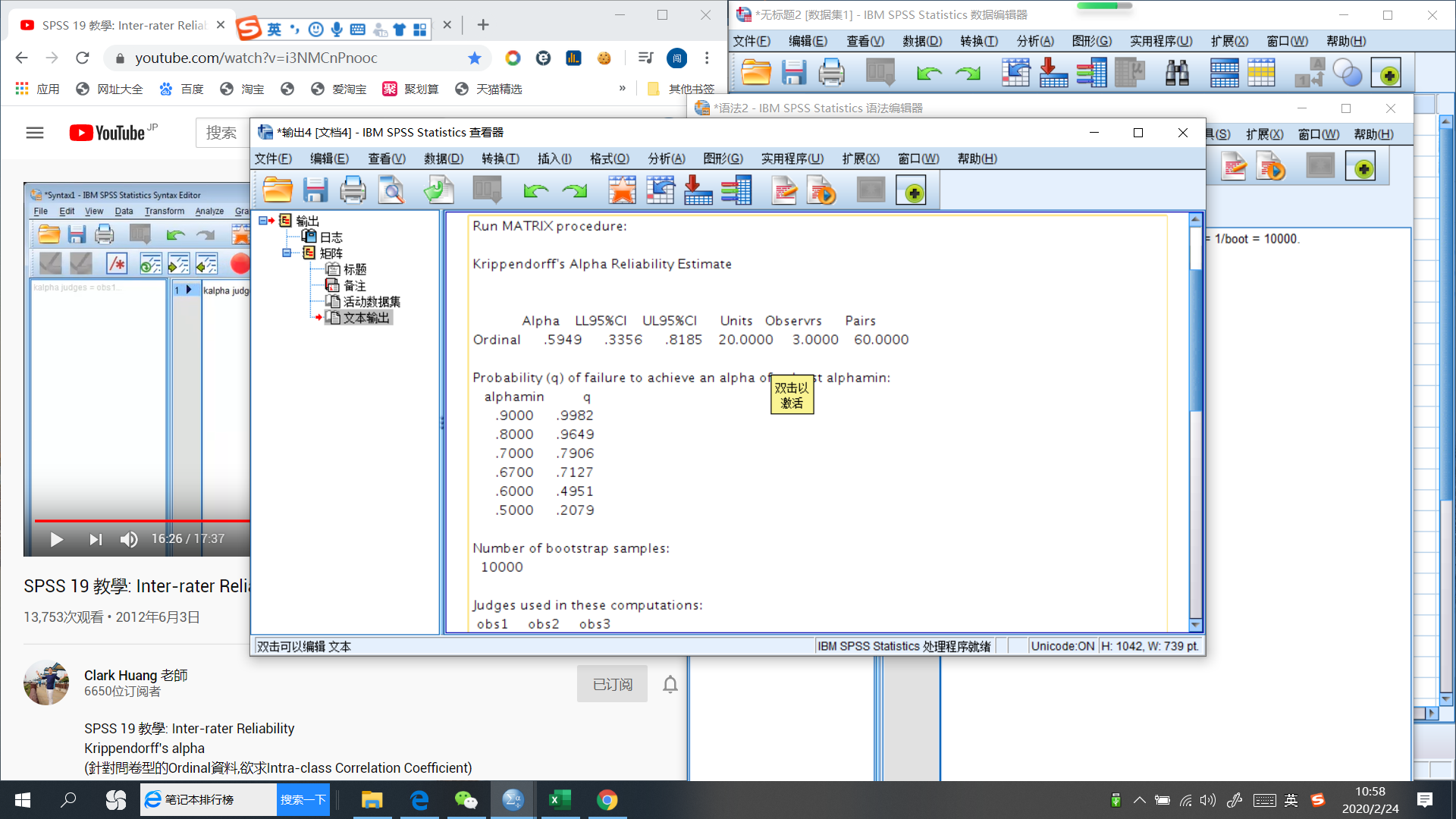Click Print icon in the Viewer toolbar

(353, 190)
